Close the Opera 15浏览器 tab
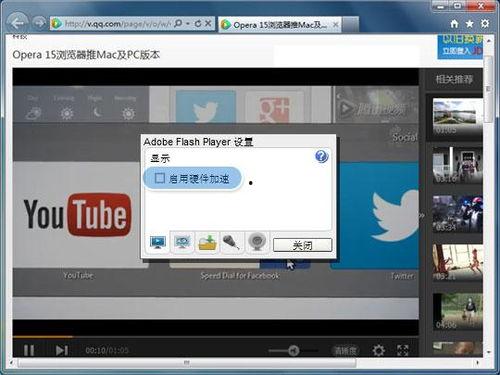500x375 pixels. [336, 25]
